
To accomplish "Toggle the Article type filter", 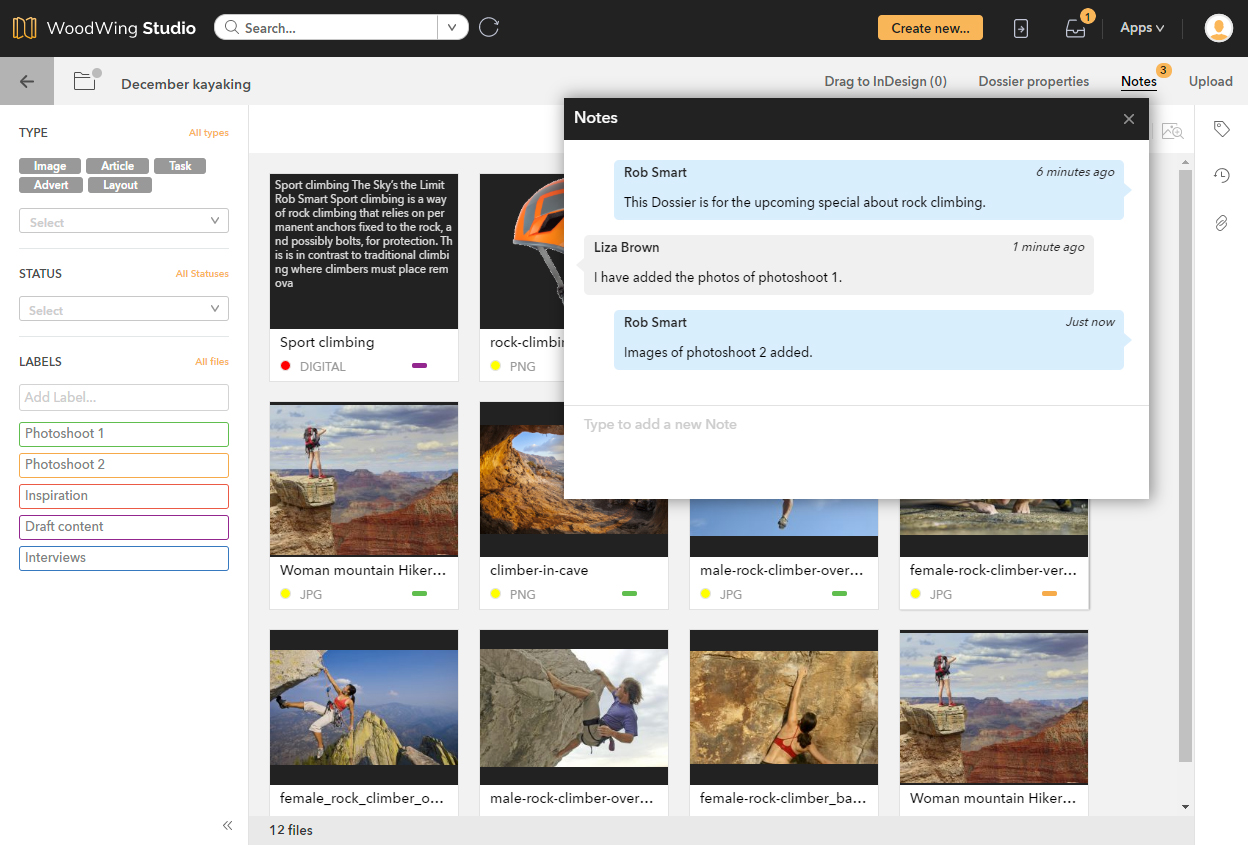I will 117,166.
